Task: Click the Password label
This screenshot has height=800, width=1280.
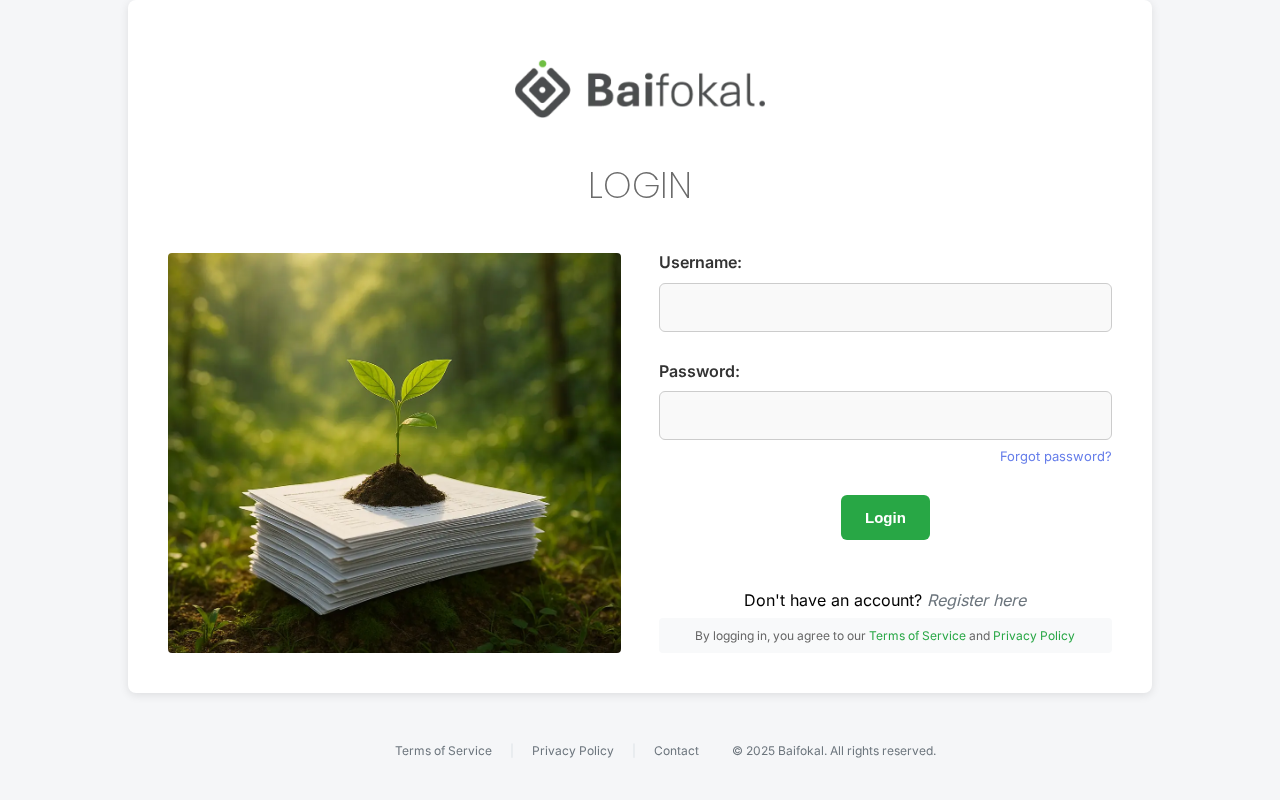Action: click(x=699, y=371)
